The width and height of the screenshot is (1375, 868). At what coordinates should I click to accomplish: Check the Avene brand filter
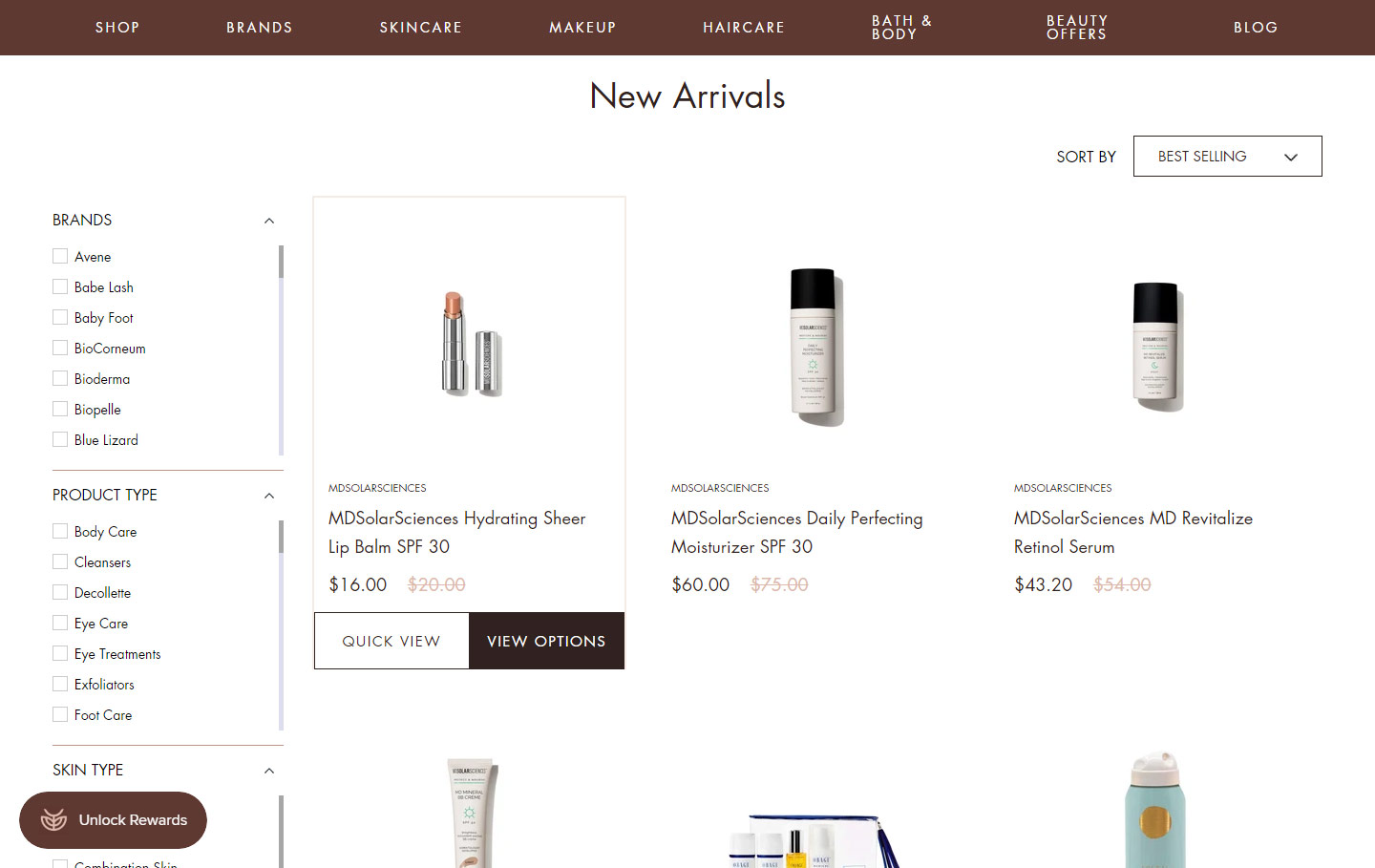(x=60, y=256)
